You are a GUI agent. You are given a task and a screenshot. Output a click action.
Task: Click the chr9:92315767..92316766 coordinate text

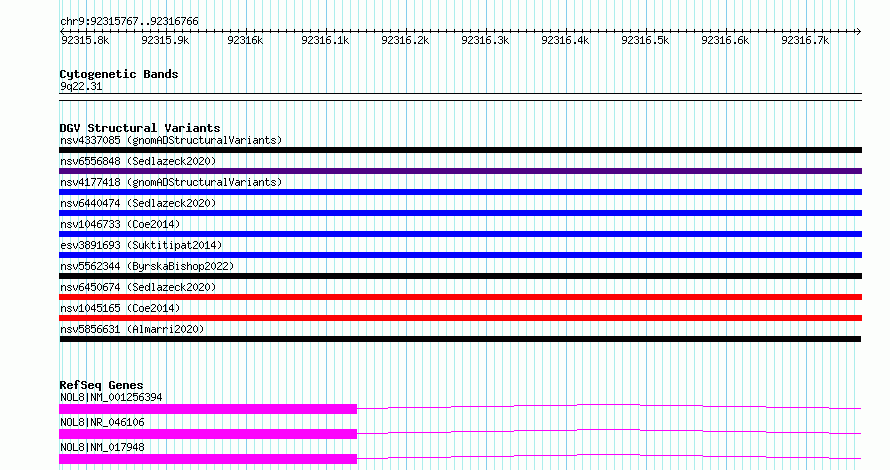coord(129,22)
